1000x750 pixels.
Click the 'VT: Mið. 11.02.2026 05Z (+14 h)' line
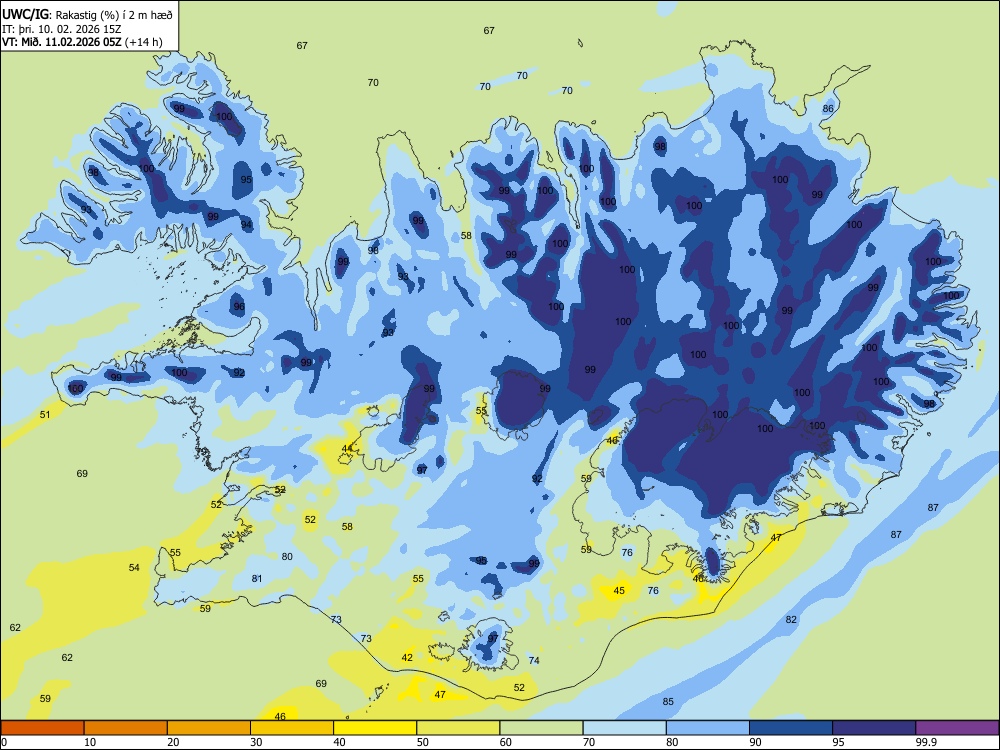tap(82, 42)
